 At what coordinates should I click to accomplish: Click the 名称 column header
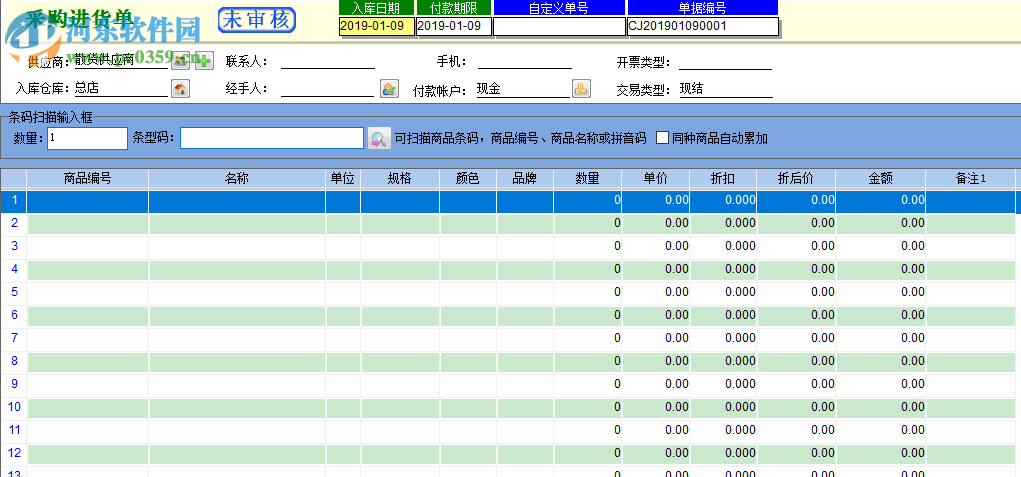tap(237, 178)
